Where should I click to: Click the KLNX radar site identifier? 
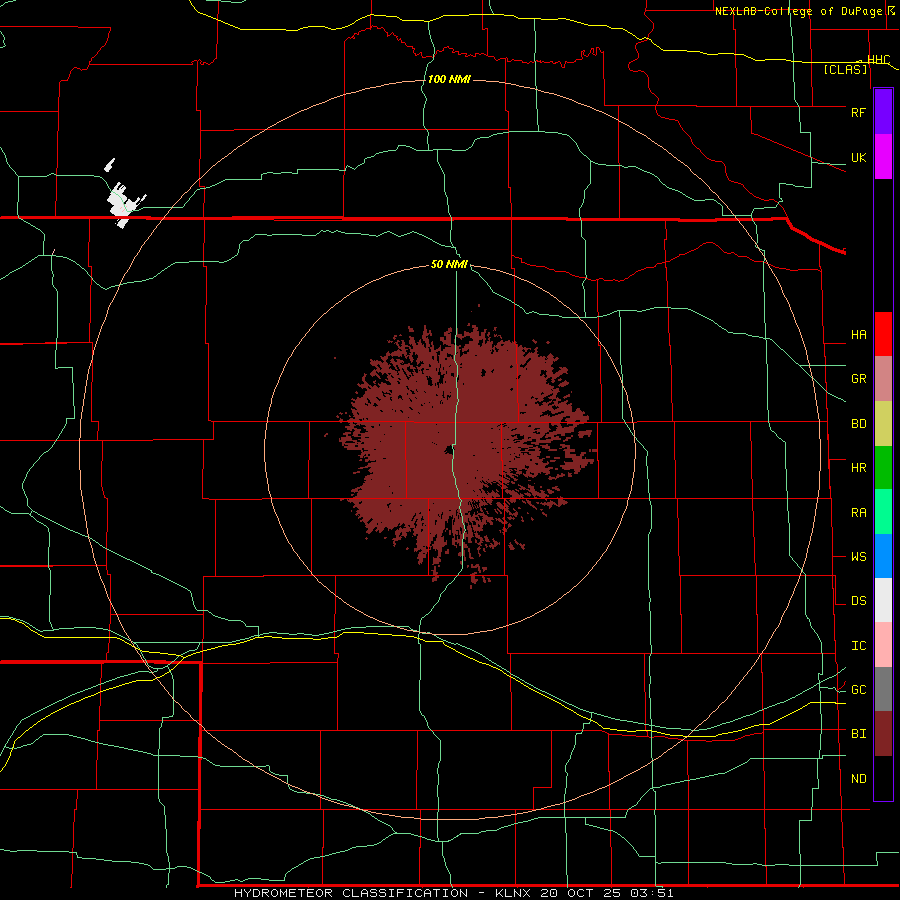click(x=513, y=893)
